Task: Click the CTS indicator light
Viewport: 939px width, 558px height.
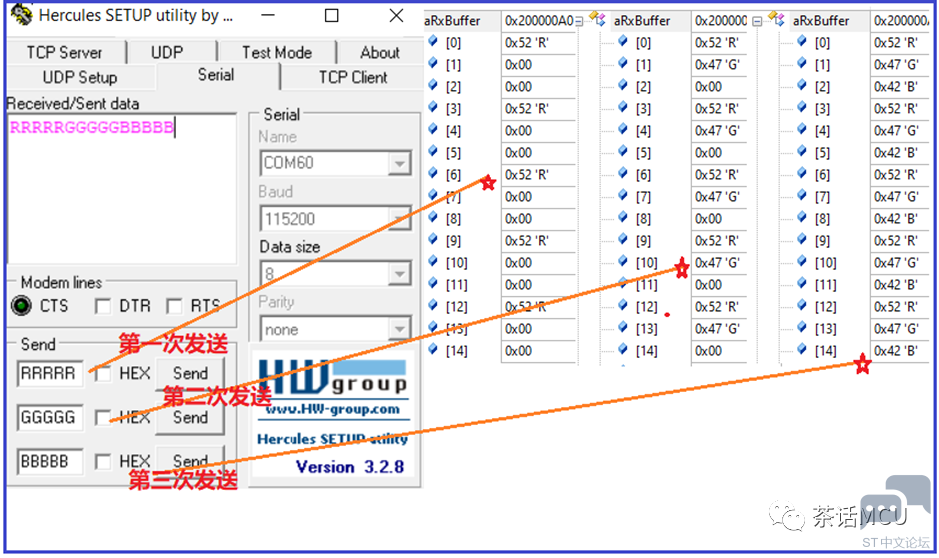Action: (x=22, y=306)
